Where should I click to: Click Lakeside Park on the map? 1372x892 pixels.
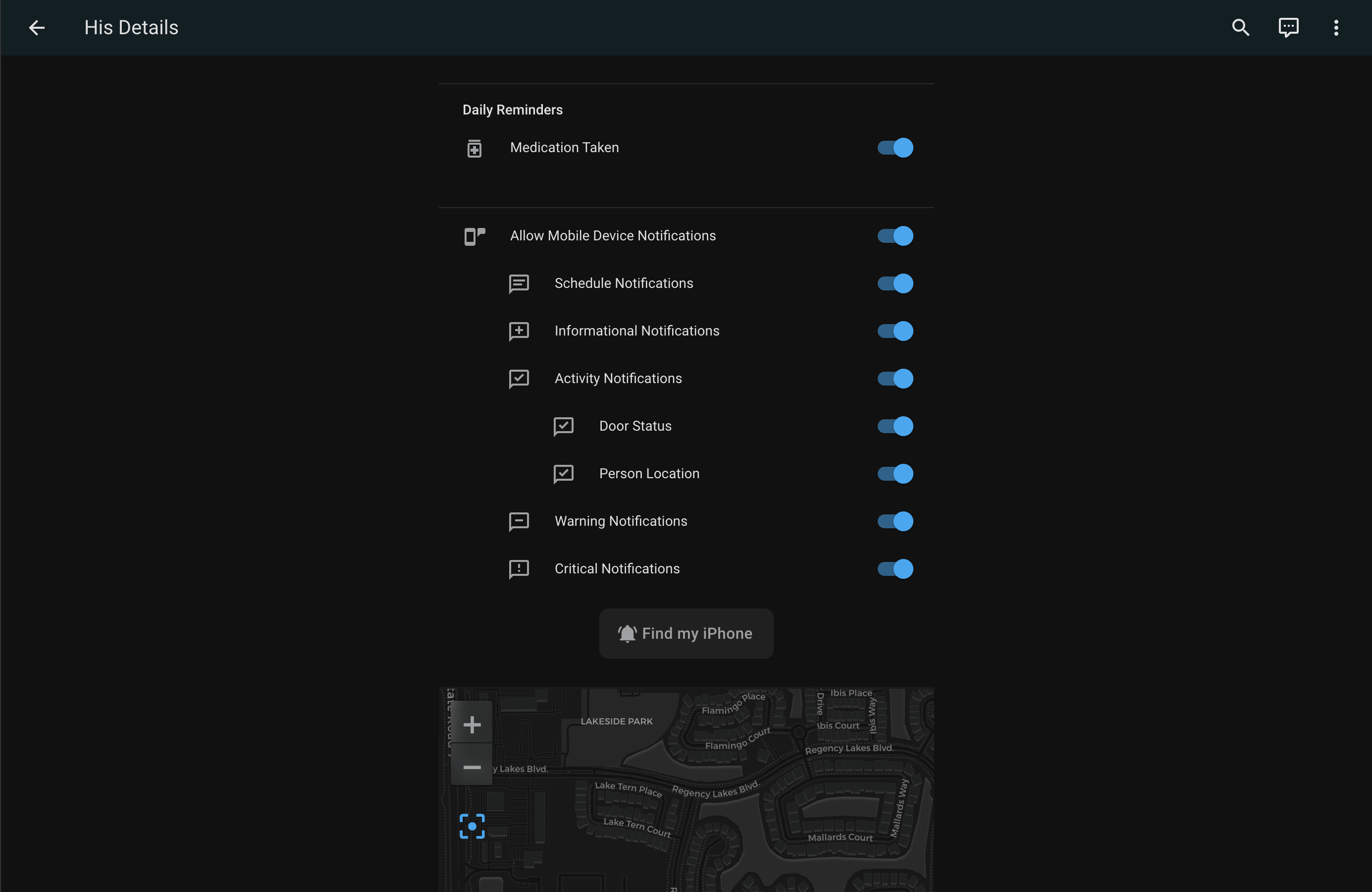(616, 722)
